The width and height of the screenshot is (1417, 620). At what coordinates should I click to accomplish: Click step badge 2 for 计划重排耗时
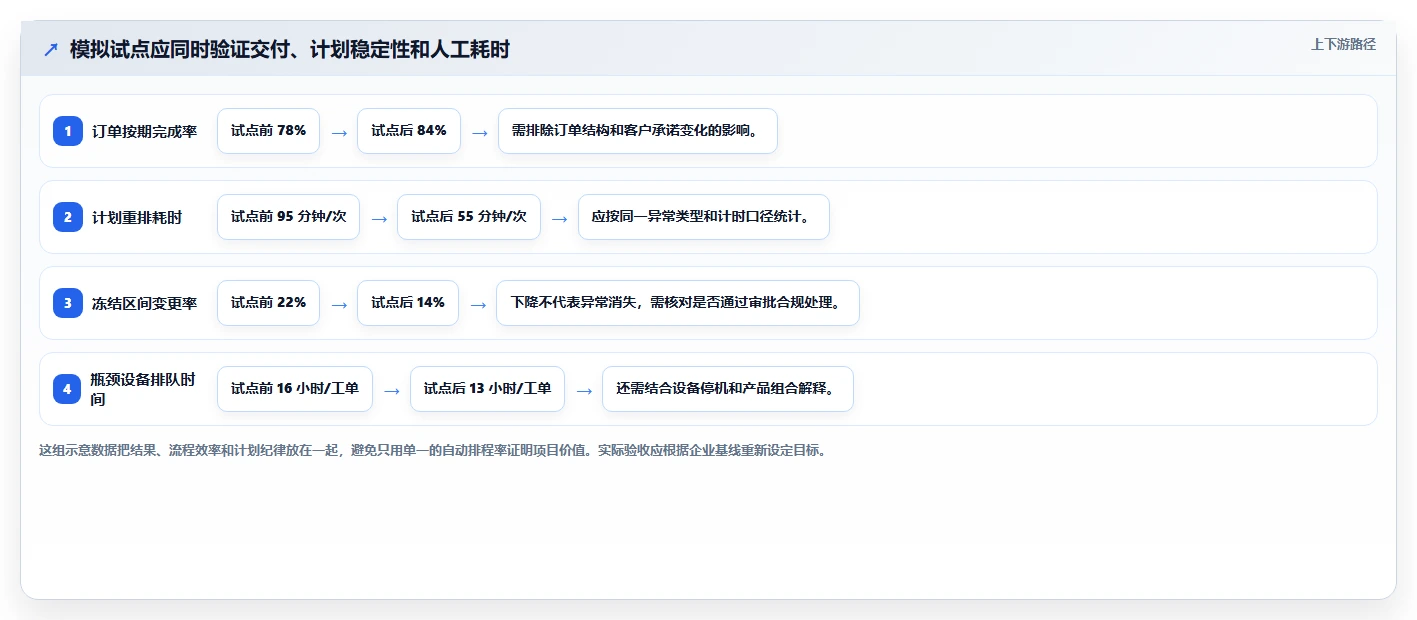point(68,217)
